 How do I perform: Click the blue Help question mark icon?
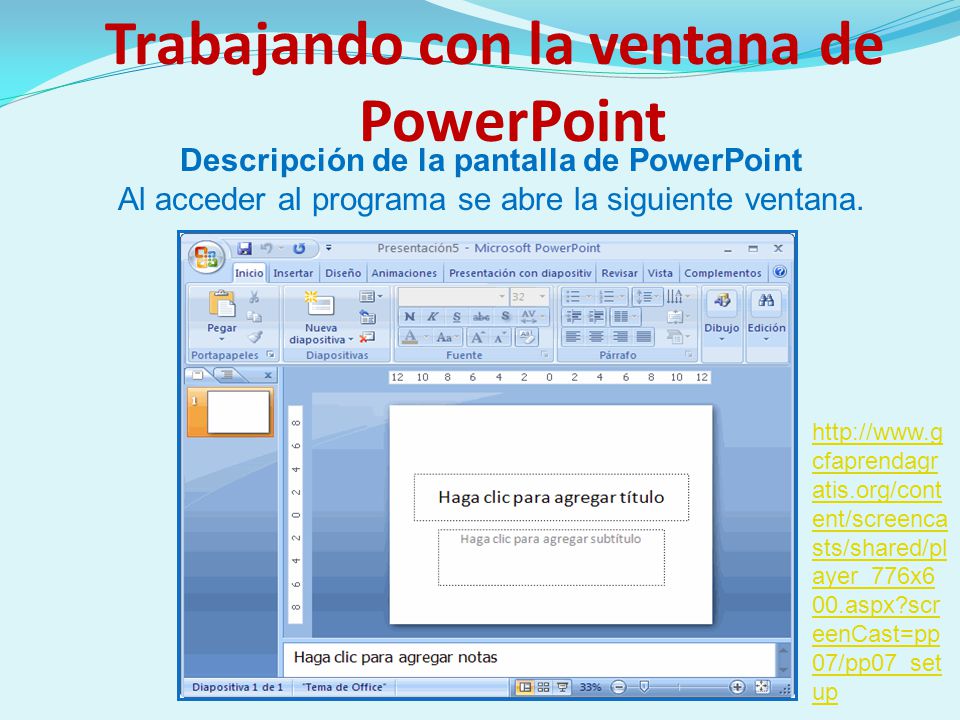pyautogui.click(x=779, y=272)
